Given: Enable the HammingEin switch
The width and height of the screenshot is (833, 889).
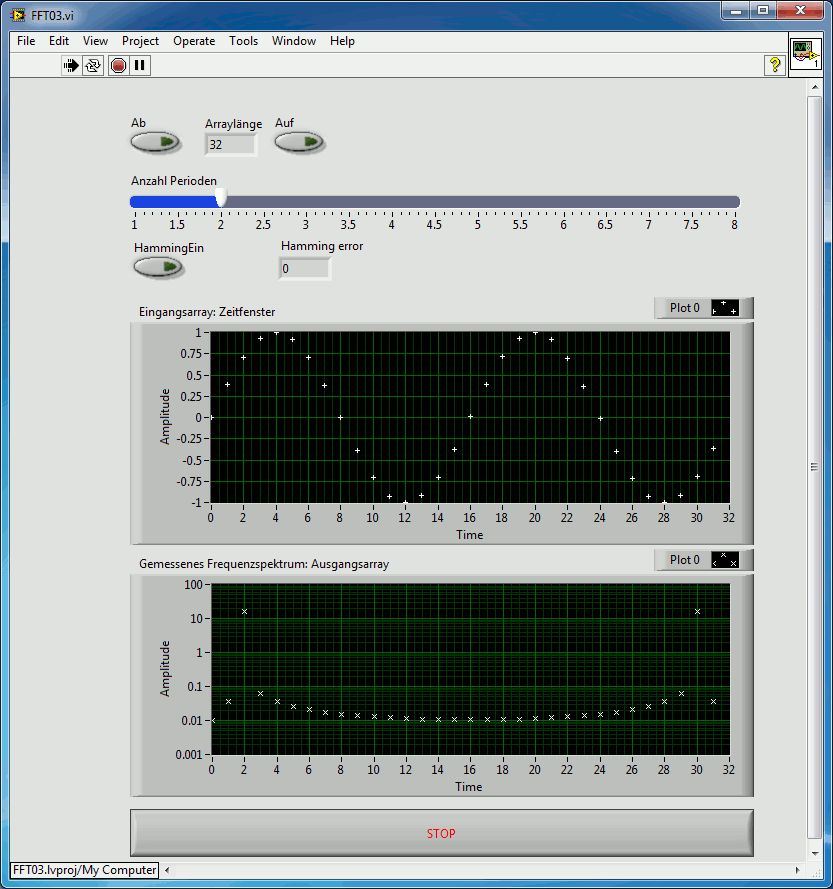Looking at the screenshot, I should click(x=157, y=267).
